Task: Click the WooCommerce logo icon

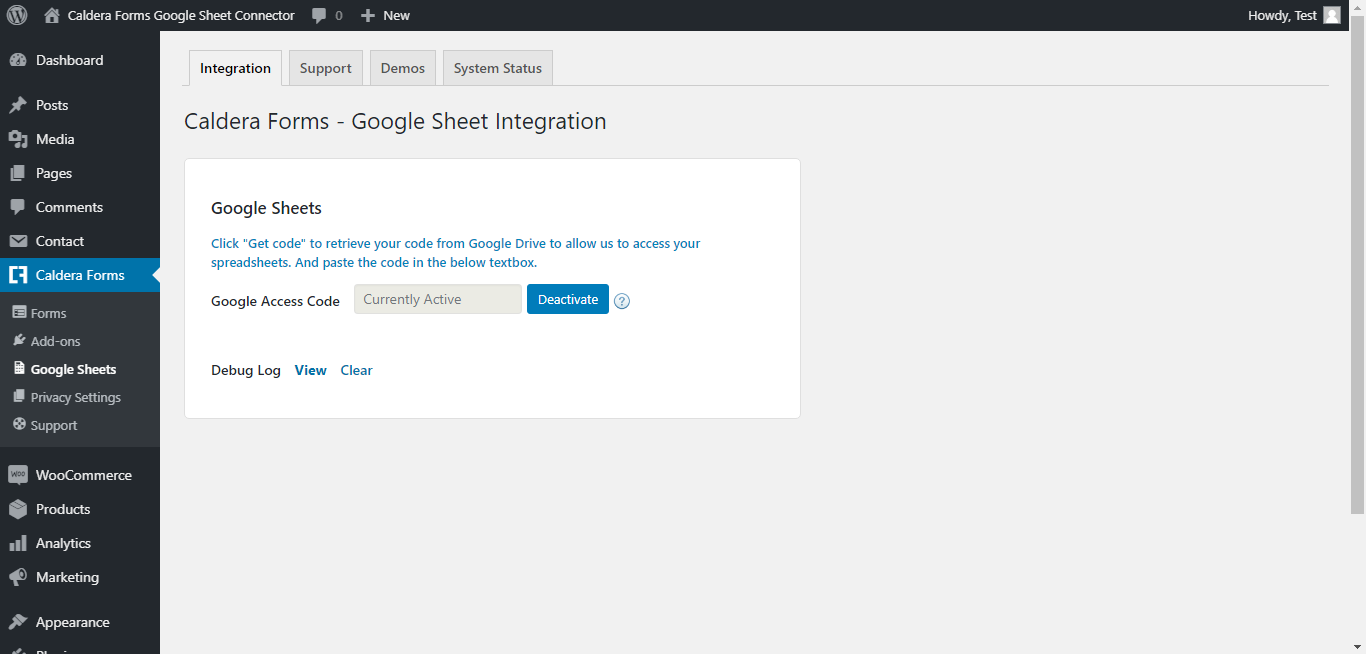Action: pos(18,475)
